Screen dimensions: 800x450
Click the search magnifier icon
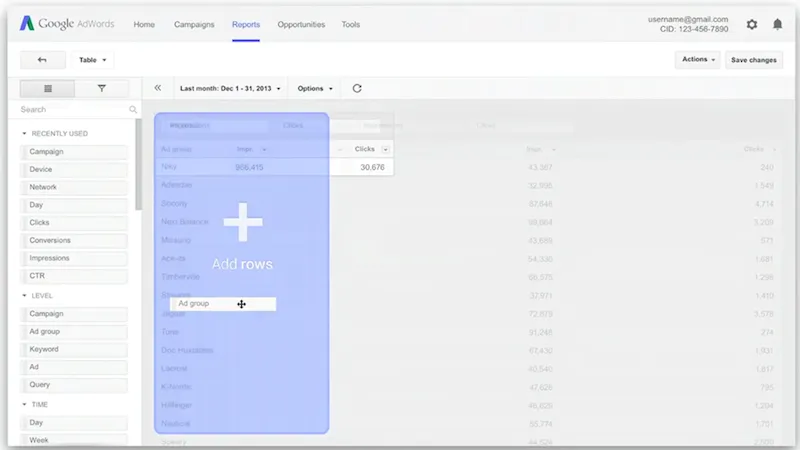pyautogui.click(x=133, y=110)
